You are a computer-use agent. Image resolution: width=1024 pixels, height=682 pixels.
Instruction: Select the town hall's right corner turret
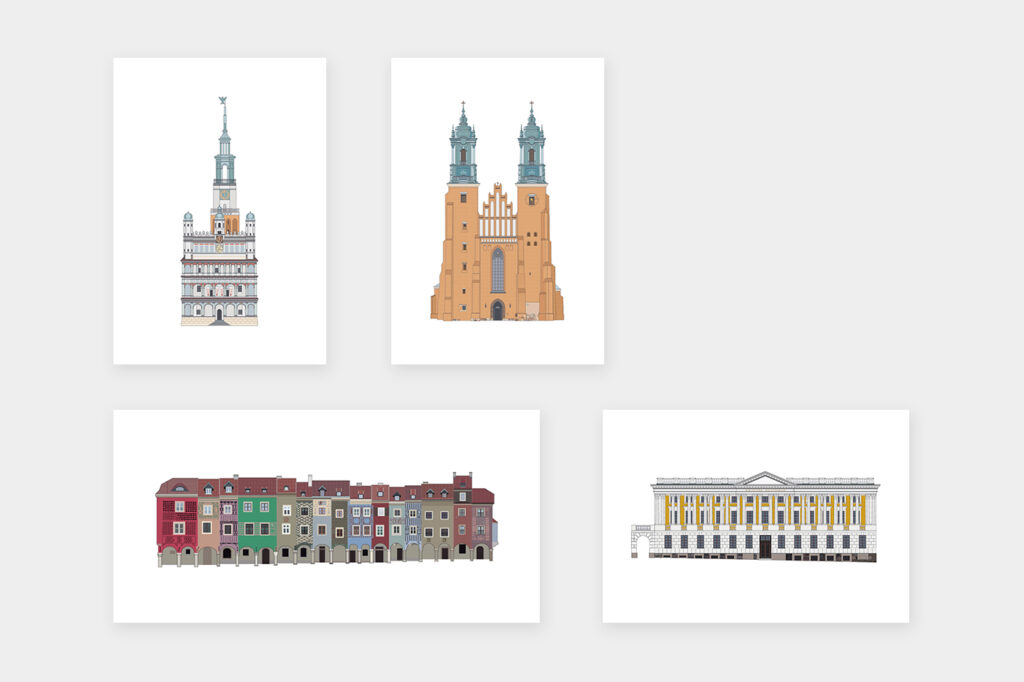[250, 222]
